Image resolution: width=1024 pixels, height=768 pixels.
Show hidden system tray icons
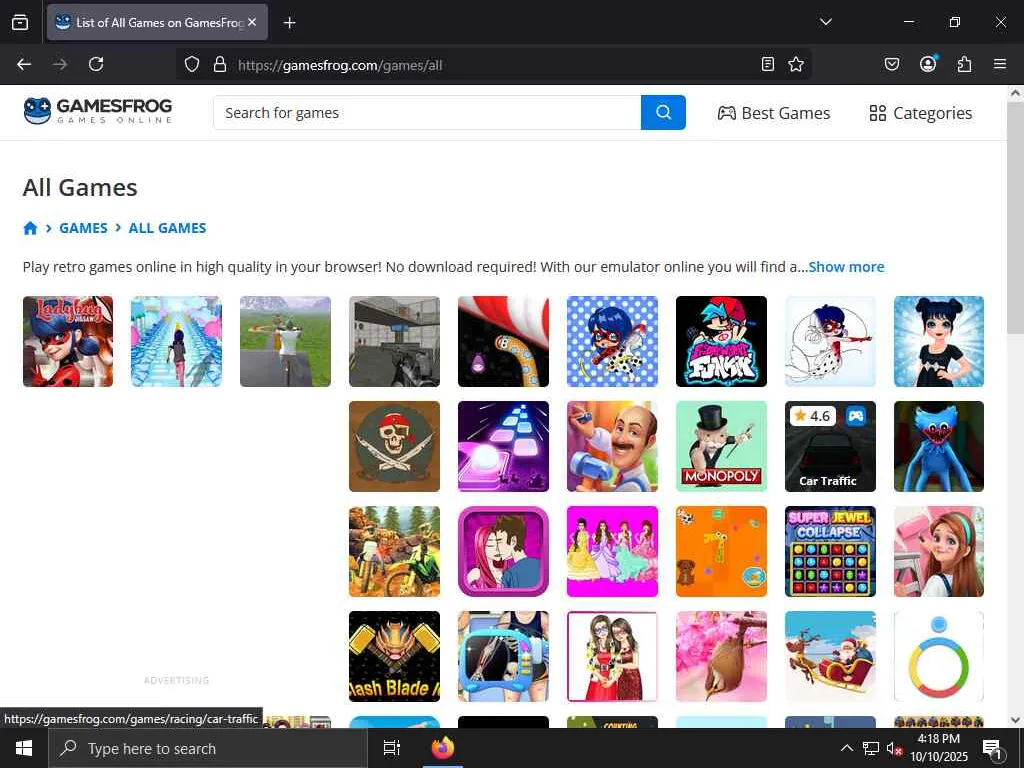pyautogui.click(x=846, y=748)
